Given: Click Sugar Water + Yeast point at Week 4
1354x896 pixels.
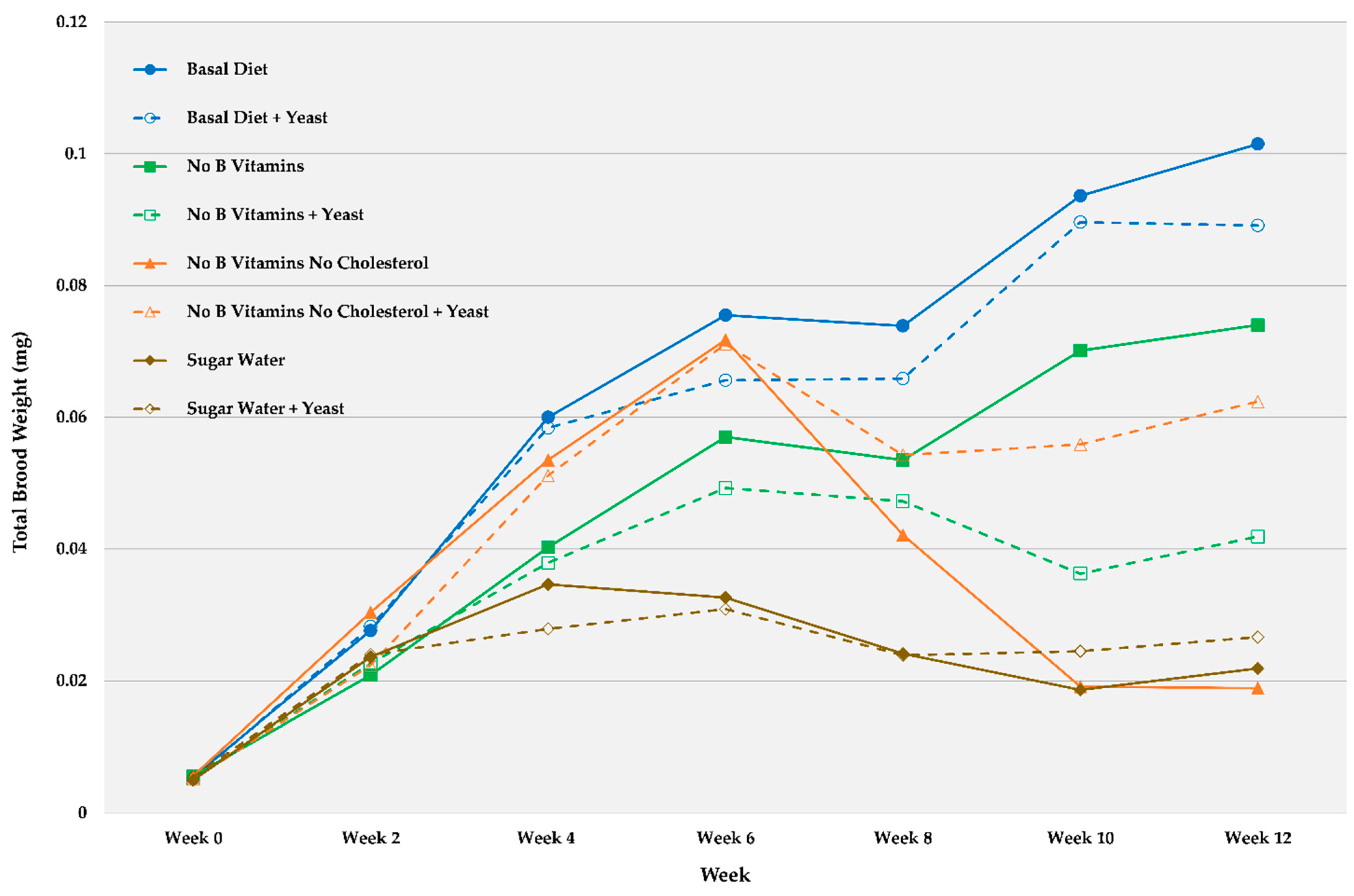Looking at the screenshot, I should [x=547, y=628].
